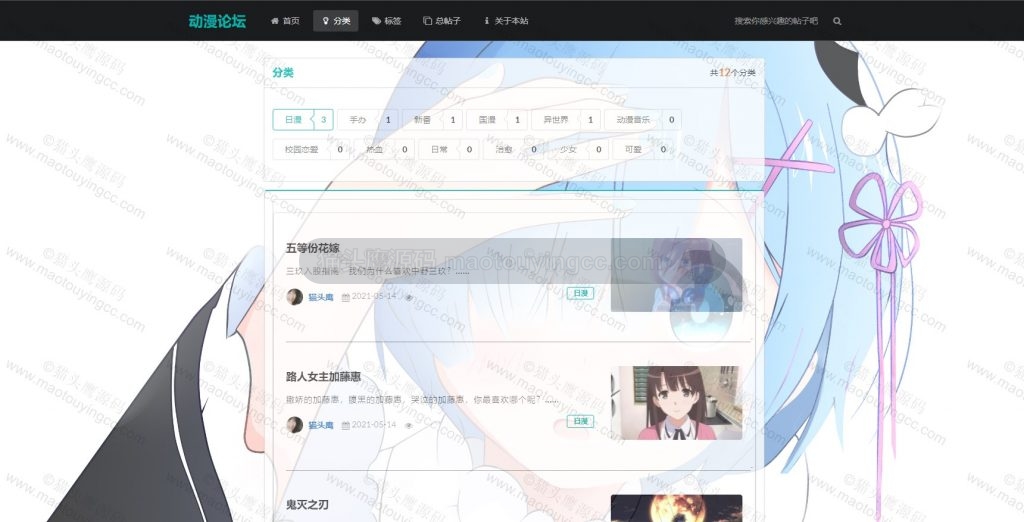Click 五等份花嫁 post excerpt text
This screenshot has height=522, width=1024.
(x=377, y=271)
